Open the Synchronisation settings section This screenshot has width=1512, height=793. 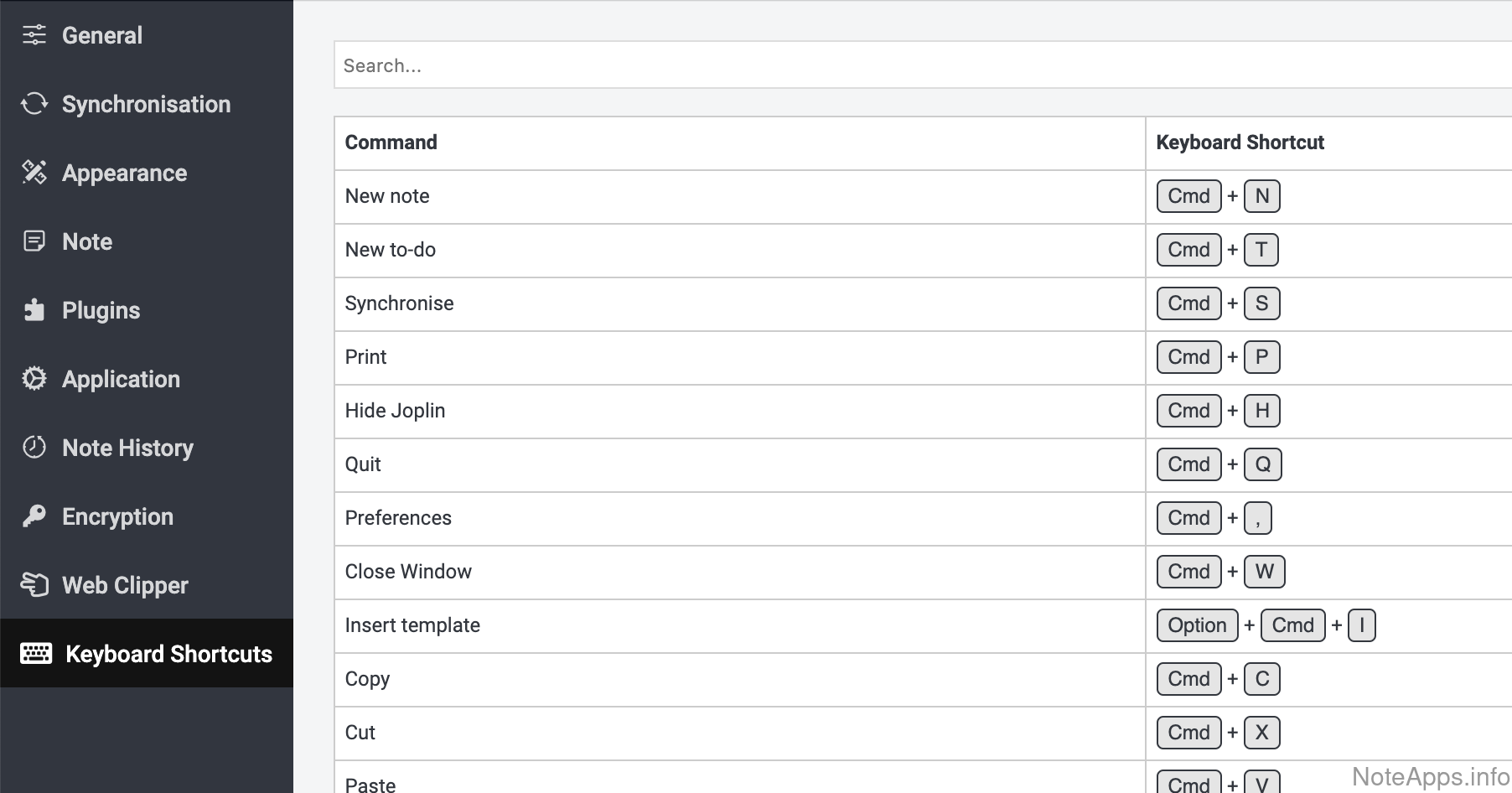[146, 104]
